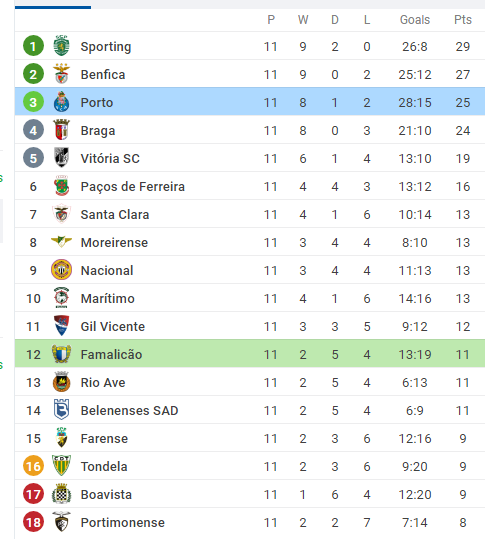The height and width of the screenshot is (539, 488).
Task: Click the Goals column header
Action: click(x=415, y=20)
